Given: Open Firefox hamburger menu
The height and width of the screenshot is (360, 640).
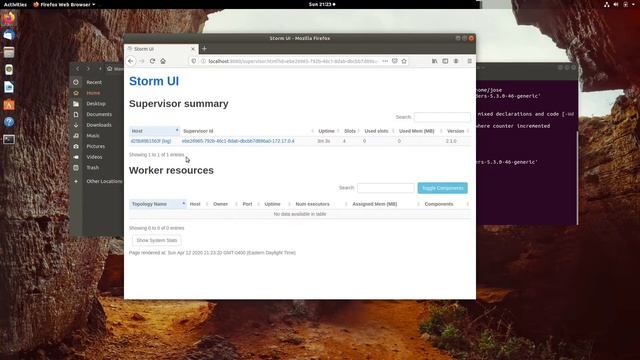Looking at the screenshot, I should coord(469,61).
